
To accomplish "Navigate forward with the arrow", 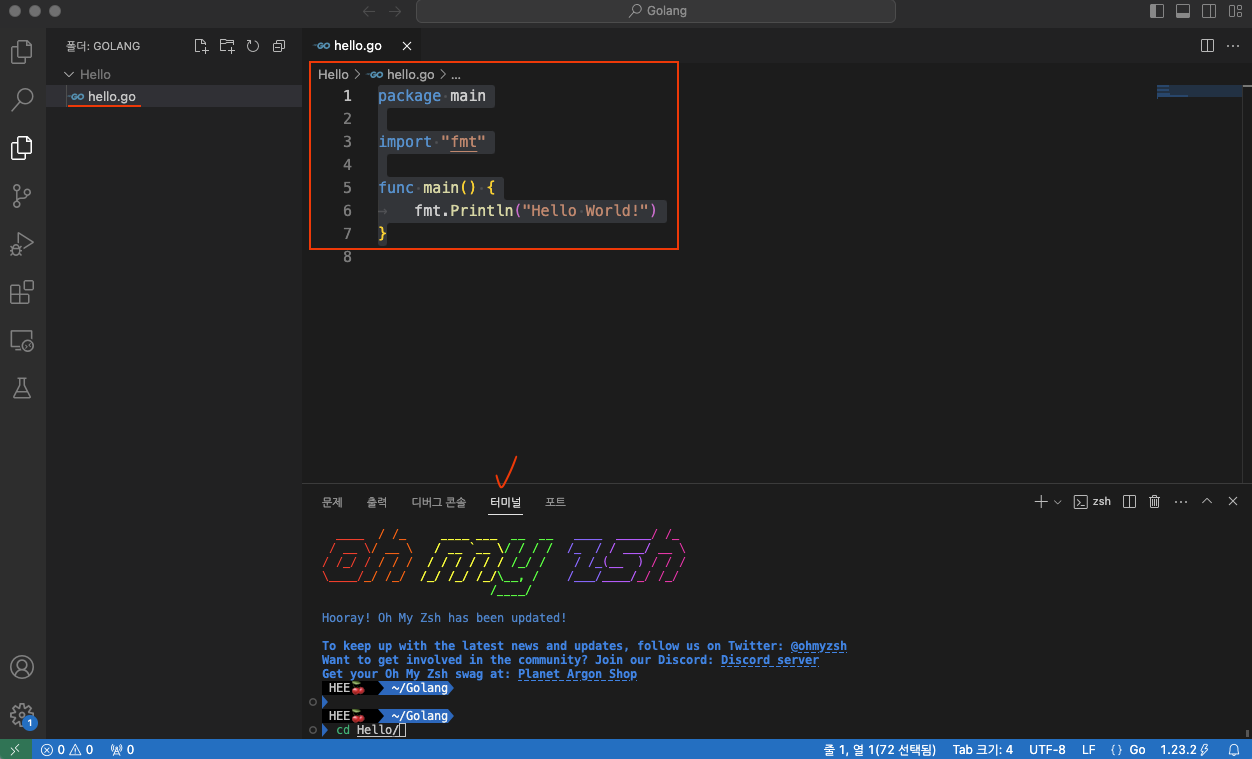I will pos(395,11).
